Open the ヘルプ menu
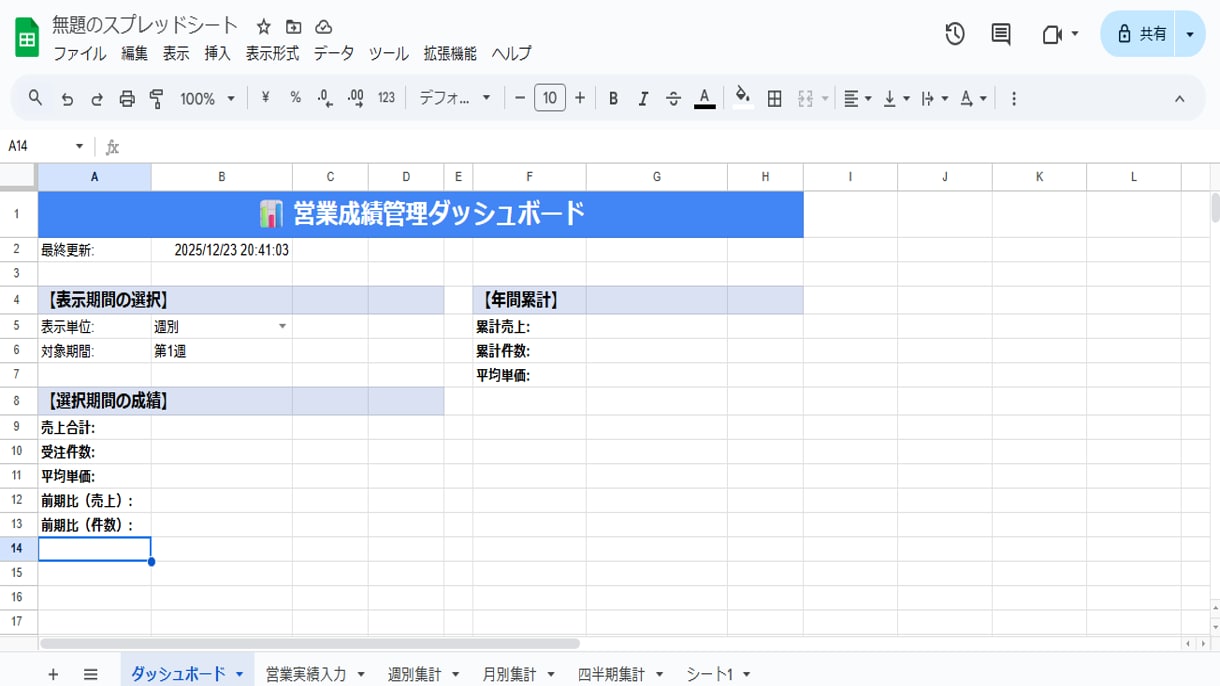 (x=512, y=54)
